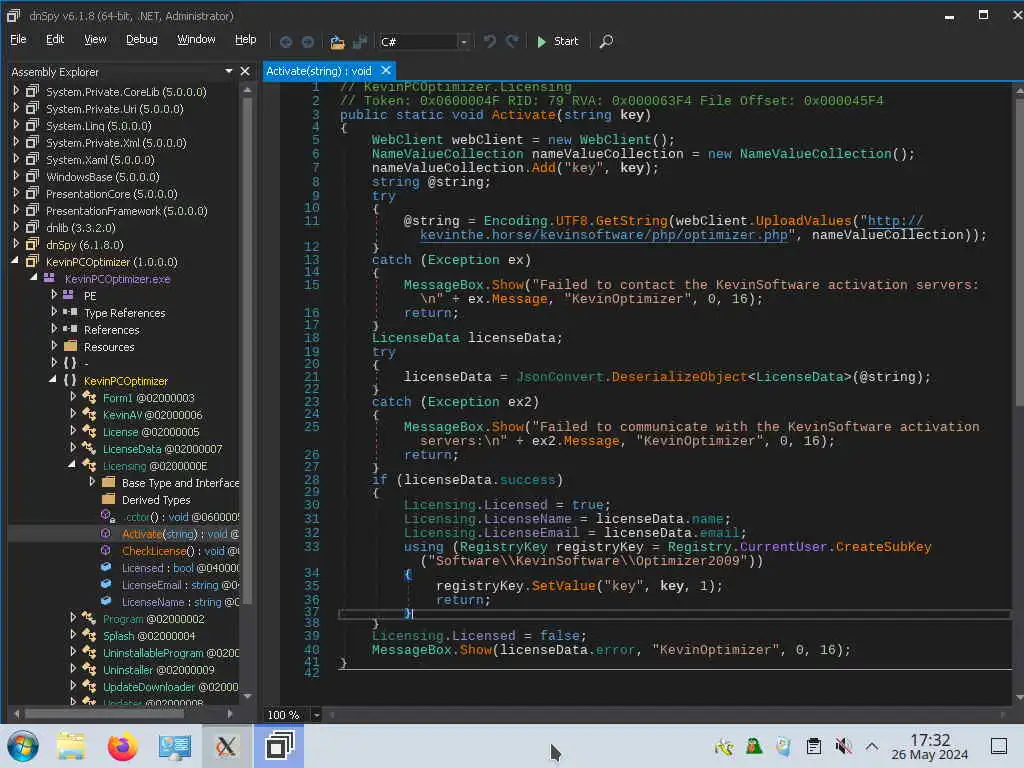This screenshot has height=768, width=1024.
Task: Collapse the KevinPCOptimizer.exe module node
Action: [x=33, y=278]
